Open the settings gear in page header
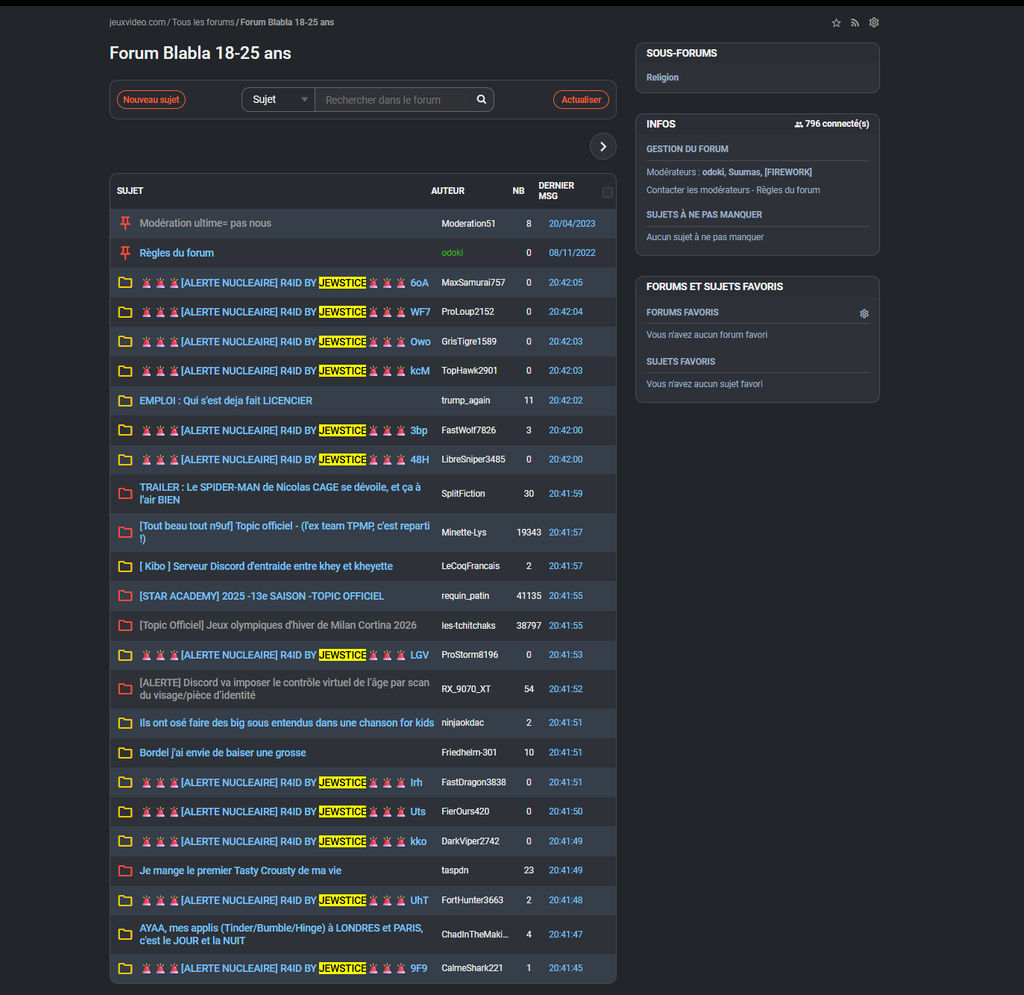1024x995 pixels. coord(874,23)
